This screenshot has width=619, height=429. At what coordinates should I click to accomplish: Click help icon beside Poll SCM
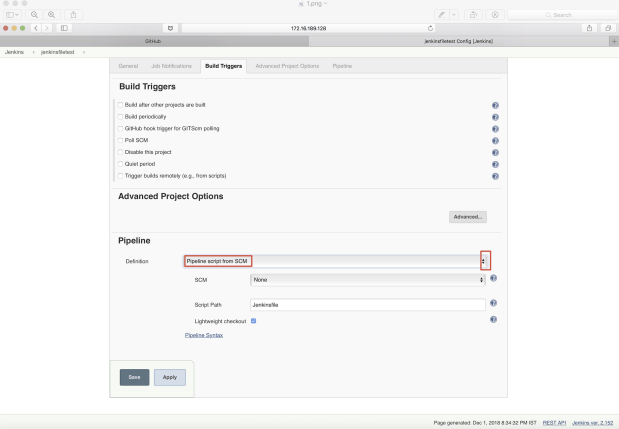[x=495, y=141]
